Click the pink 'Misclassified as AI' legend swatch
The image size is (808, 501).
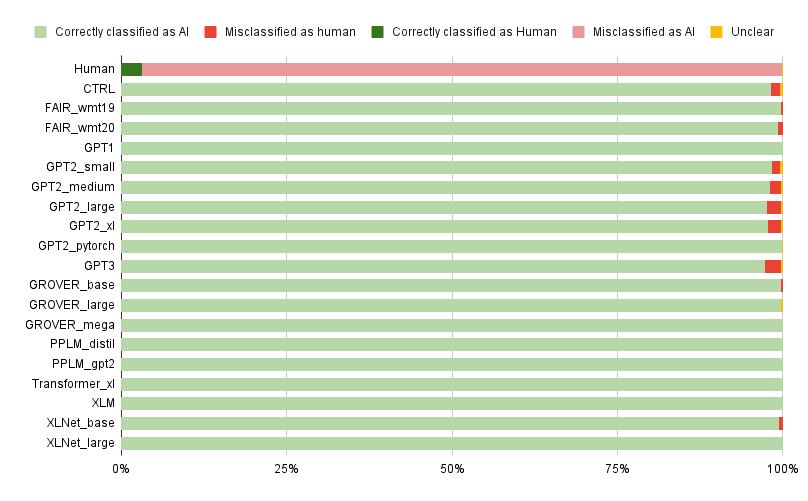click(578, 32)
